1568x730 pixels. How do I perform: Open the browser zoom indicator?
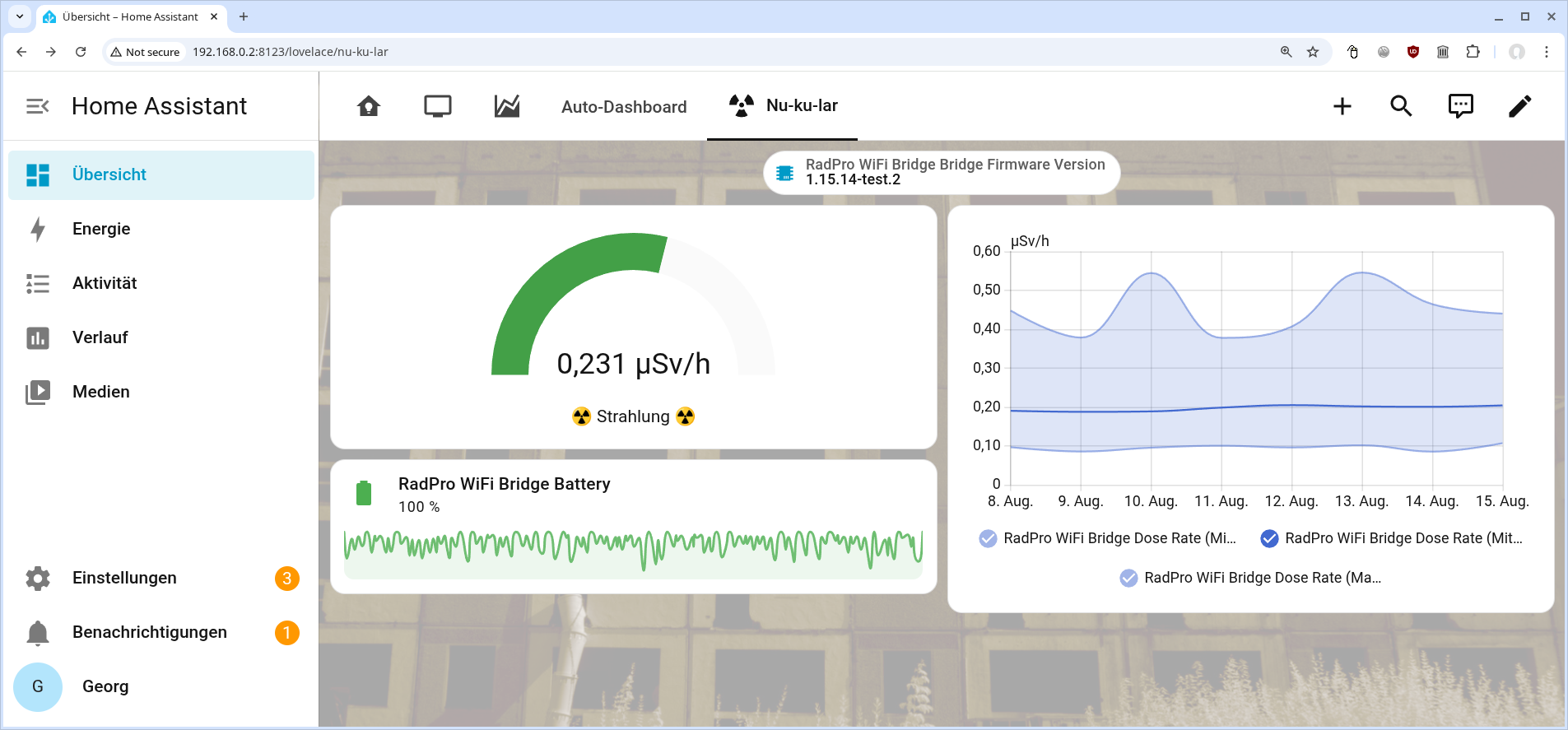[x=1287, y=52]
